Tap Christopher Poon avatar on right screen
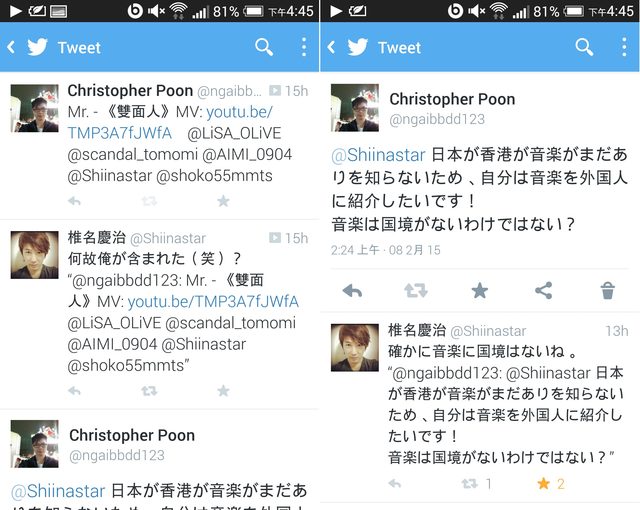 (x=355, y=108)
